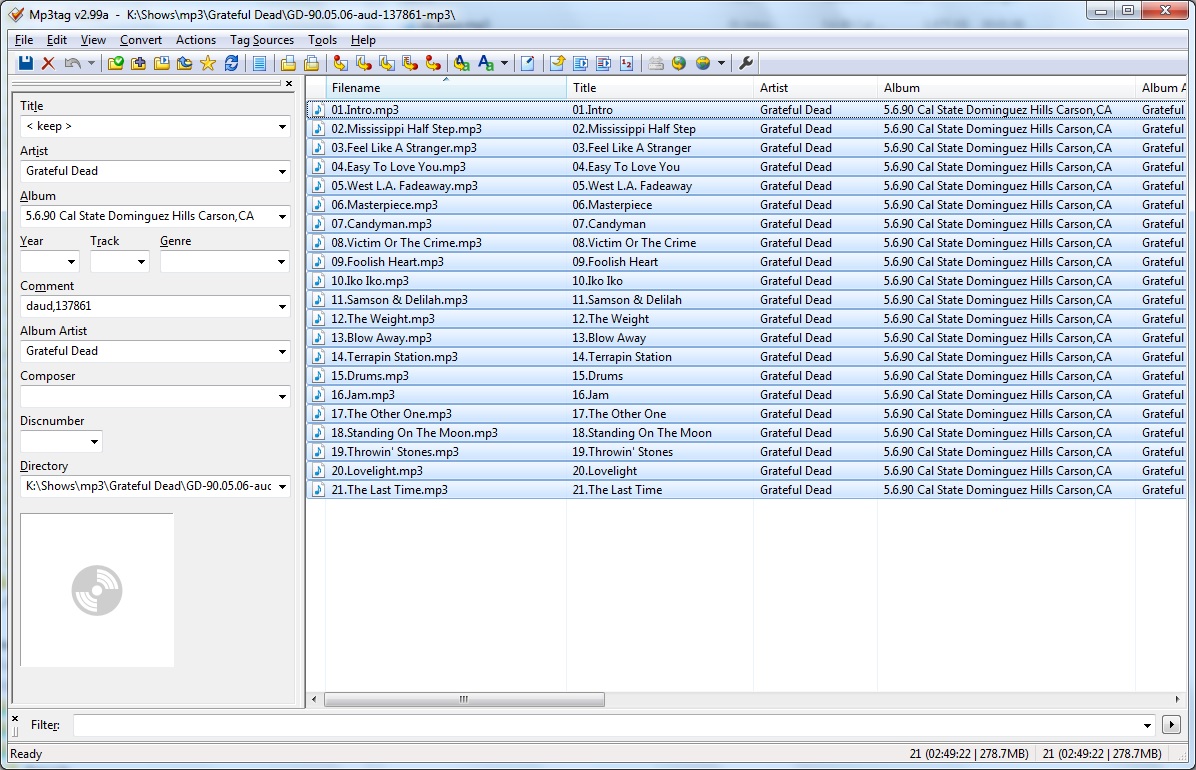The height and width of the screenshot is (770, 1196).
Task: Sort files by the Filename column header
Action: (446, 88)
